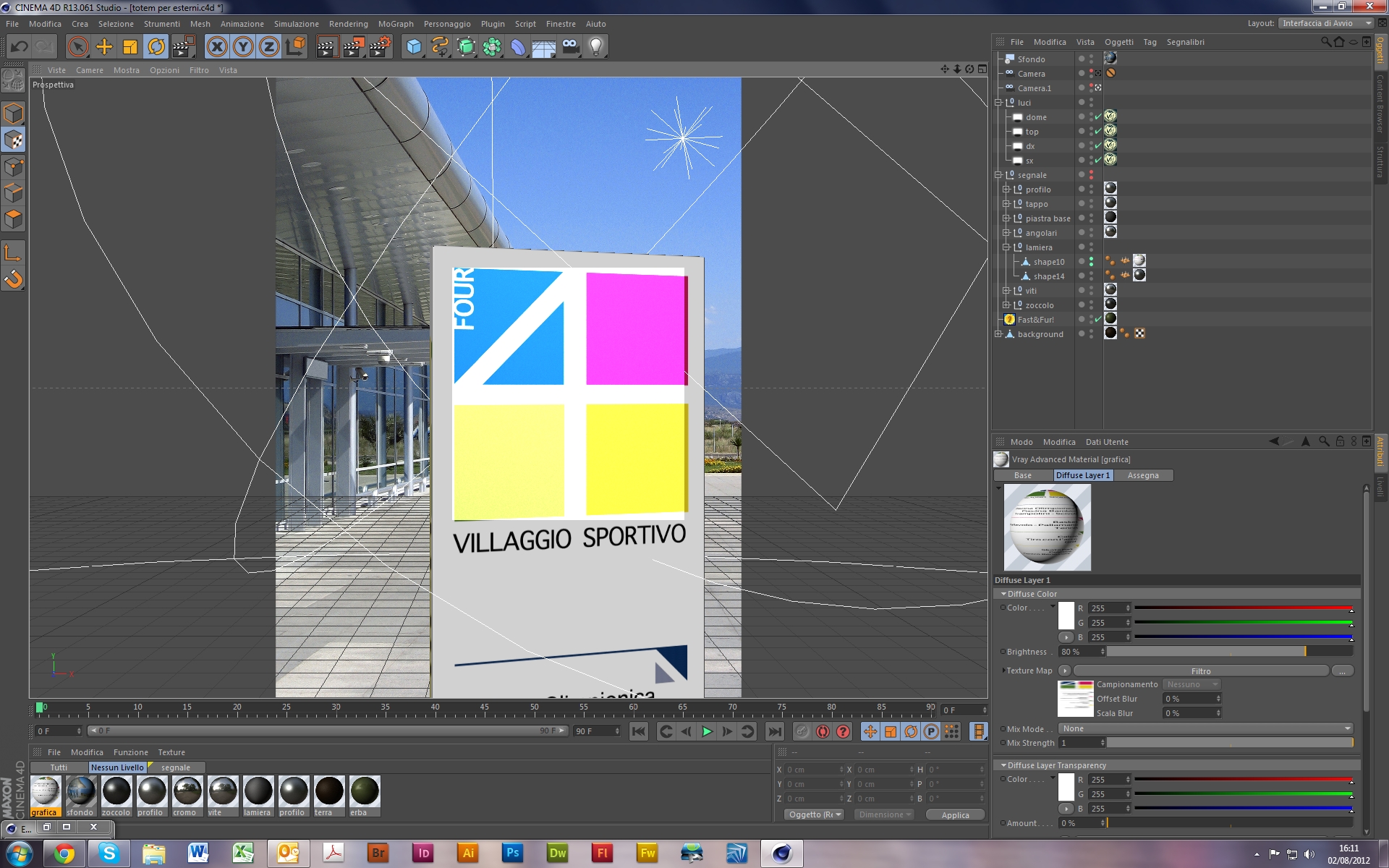The width and height of the screenshot is (1389, 868).
Task: Add a Cube primitive object
Action: pyautogui.click(x=414, y=47)
